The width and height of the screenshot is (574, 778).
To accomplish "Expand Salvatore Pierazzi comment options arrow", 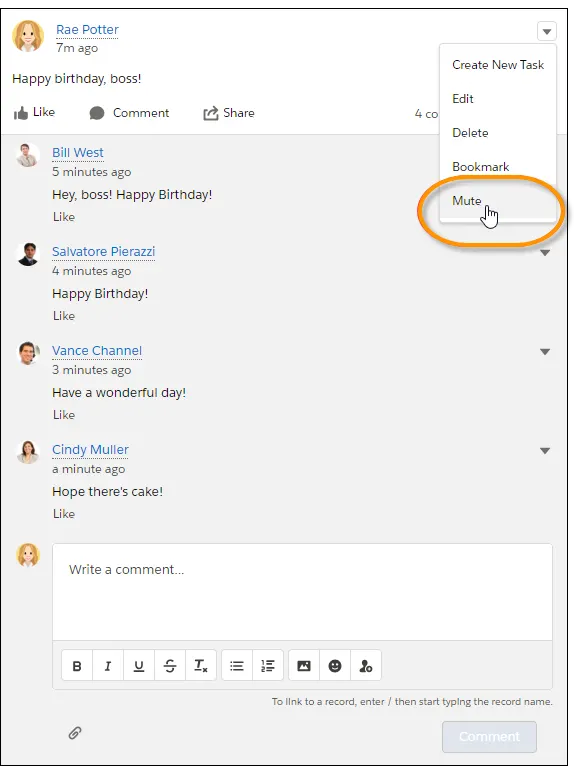I will (x=545, y=253).
